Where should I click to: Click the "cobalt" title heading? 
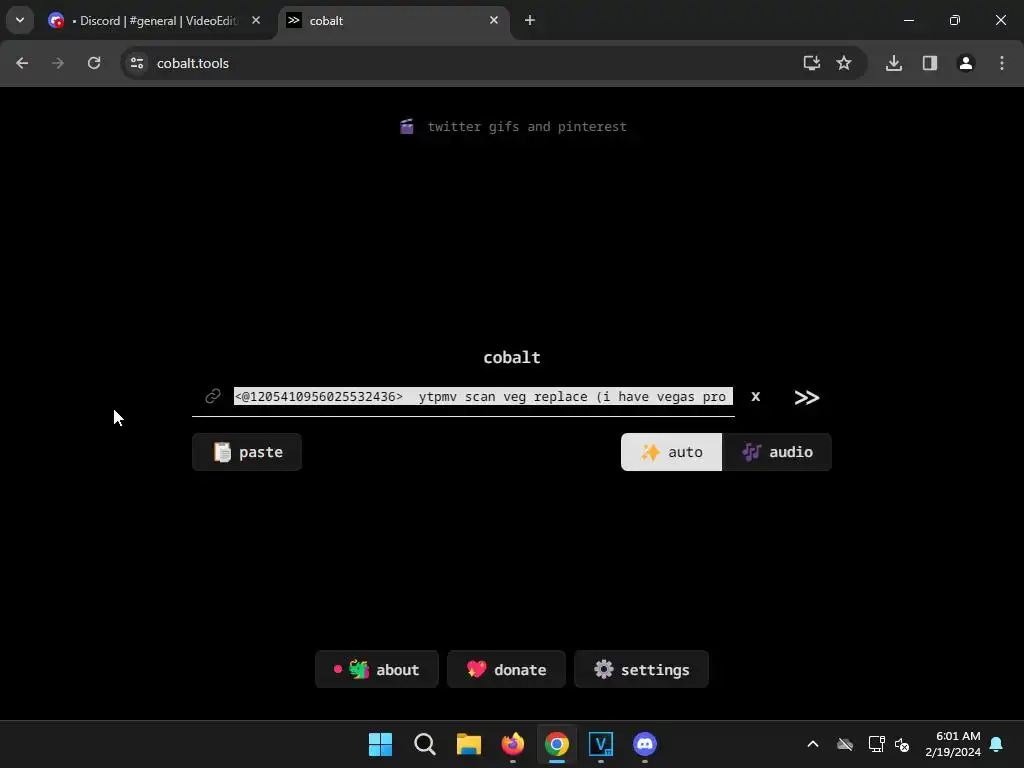[x=512, y=357]
